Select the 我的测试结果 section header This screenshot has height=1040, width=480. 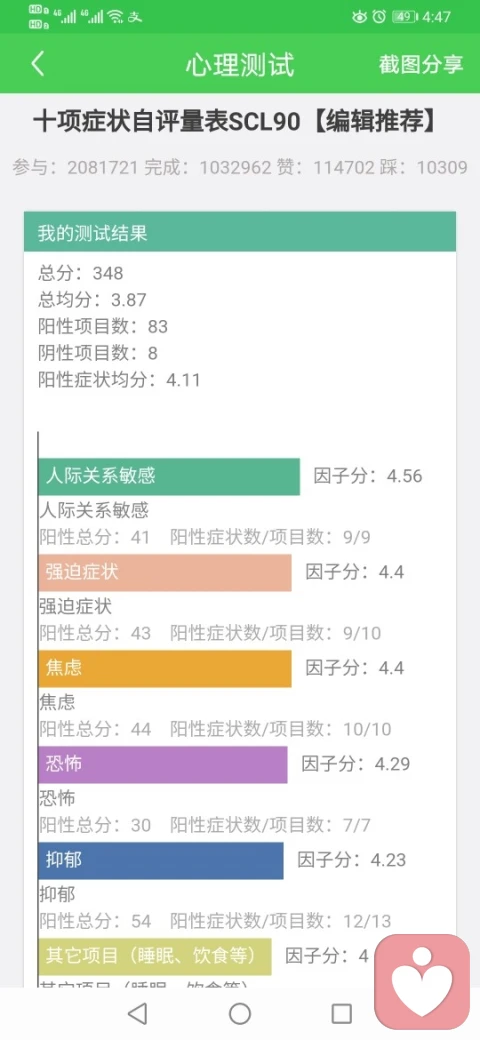click(240, 231)
